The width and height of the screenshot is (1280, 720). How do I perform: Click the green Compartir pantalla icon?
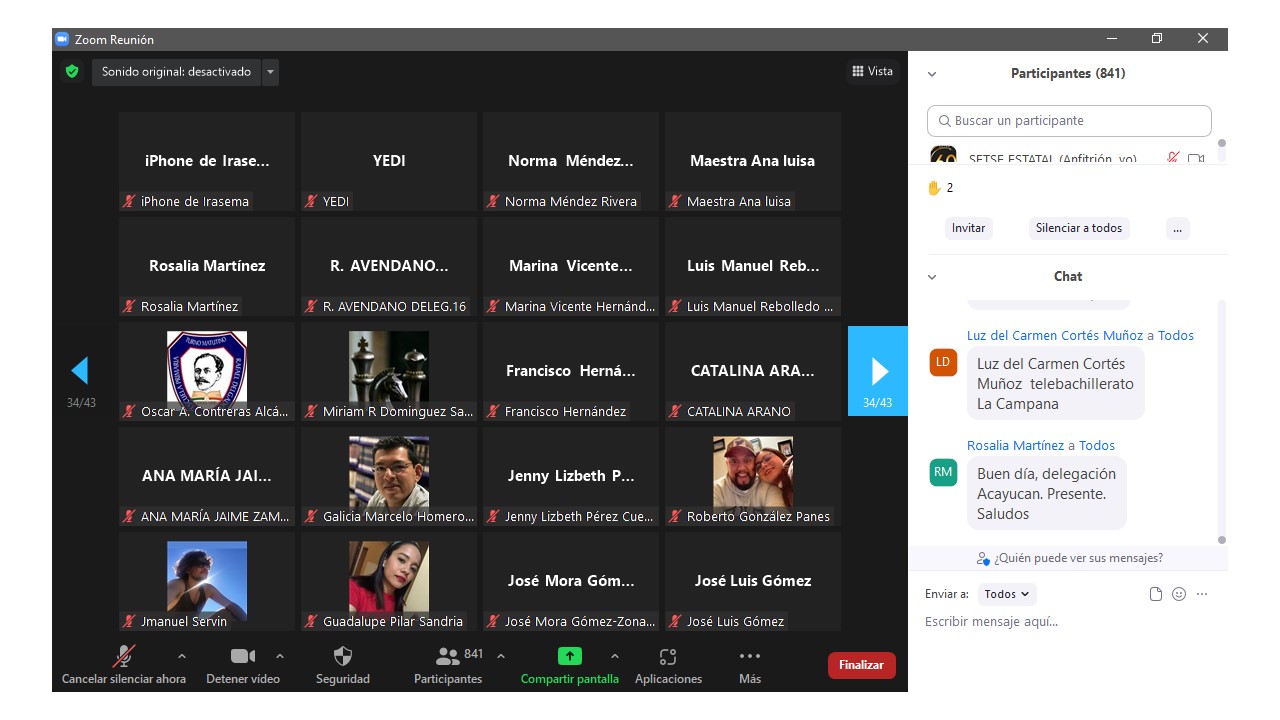(x=569, y=656)
